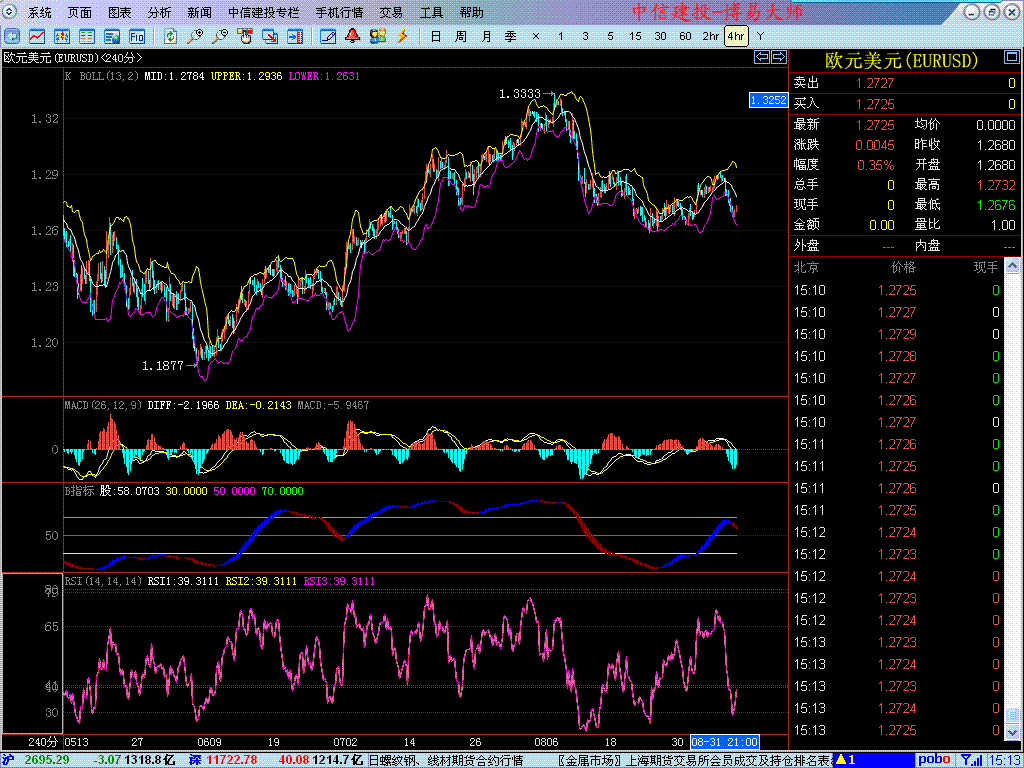The image size is (1024, 768).
Task: Click the 240分 period label at bottom left
Action: point(42,742)
